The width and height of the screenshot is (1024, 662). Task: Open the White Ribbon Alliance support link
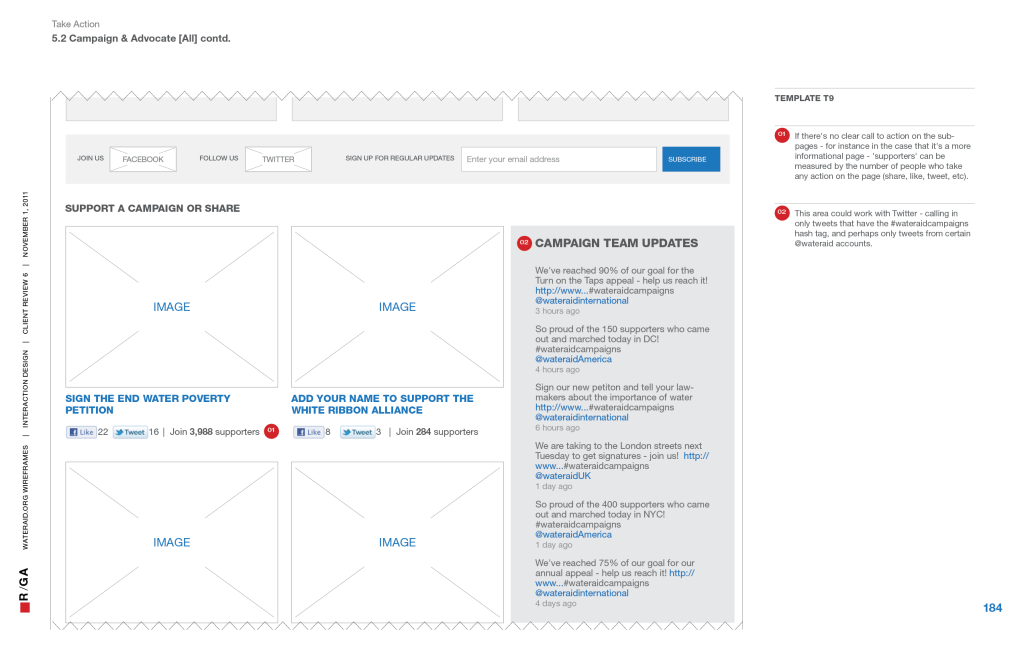[382, 404]
